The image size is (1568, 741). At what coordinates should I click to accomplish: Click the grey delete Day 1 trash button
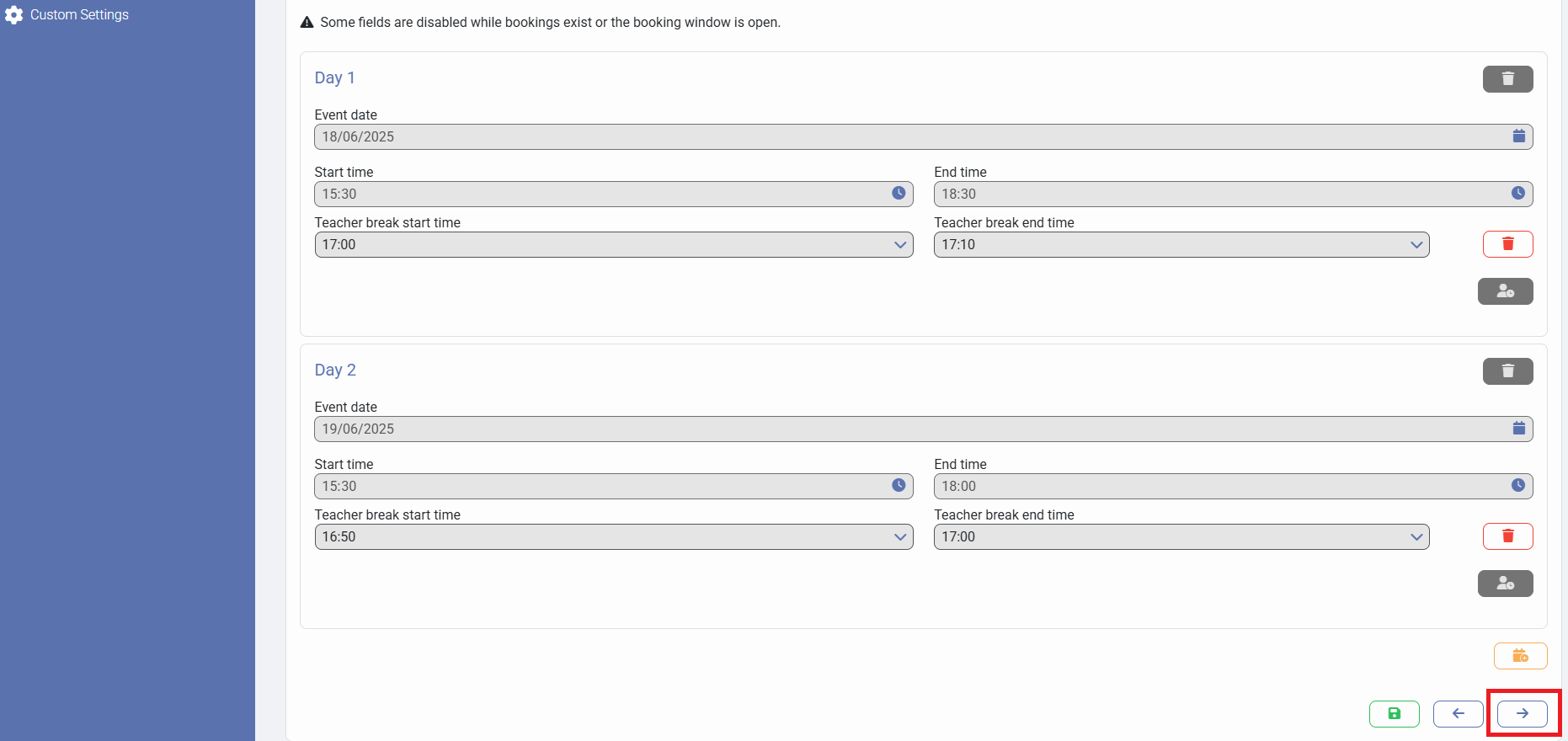[x=1507, y=79]
